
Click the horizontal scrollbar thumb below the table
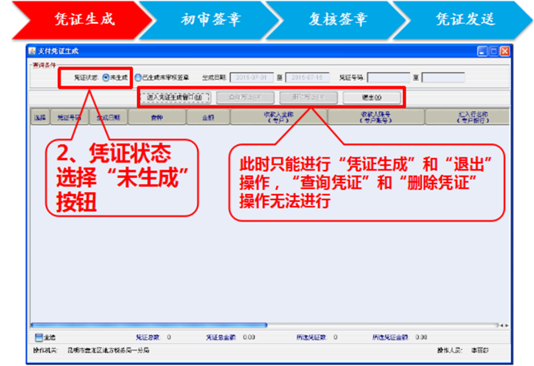pos(149,325)
